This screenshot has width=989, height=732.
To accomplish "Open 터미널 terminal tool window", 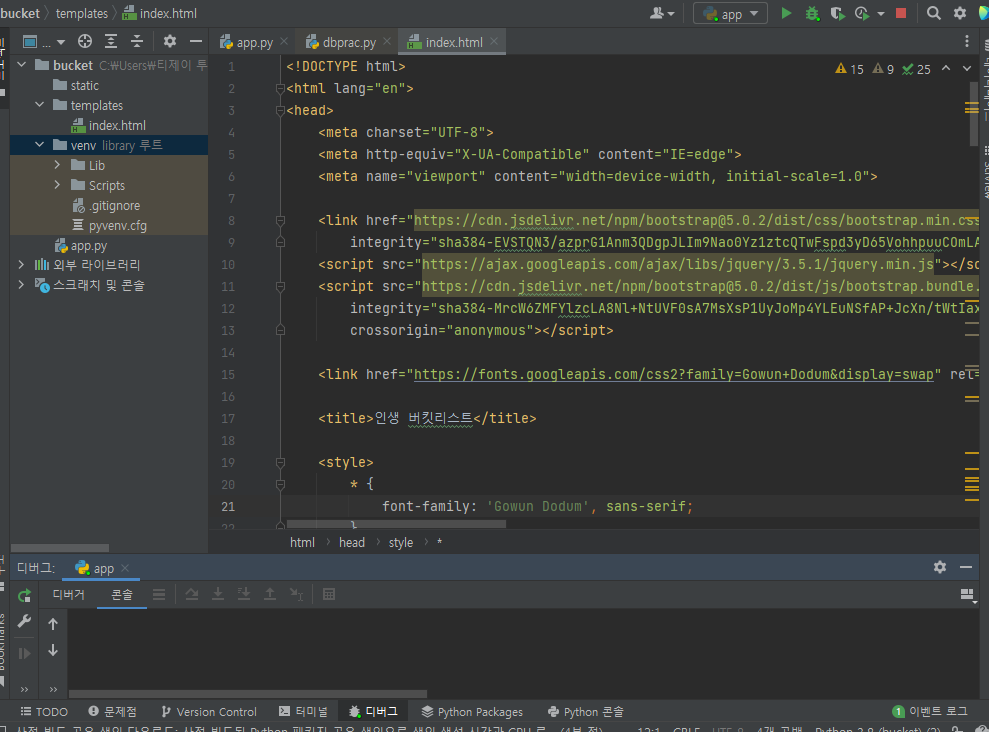I will point(303,711).
